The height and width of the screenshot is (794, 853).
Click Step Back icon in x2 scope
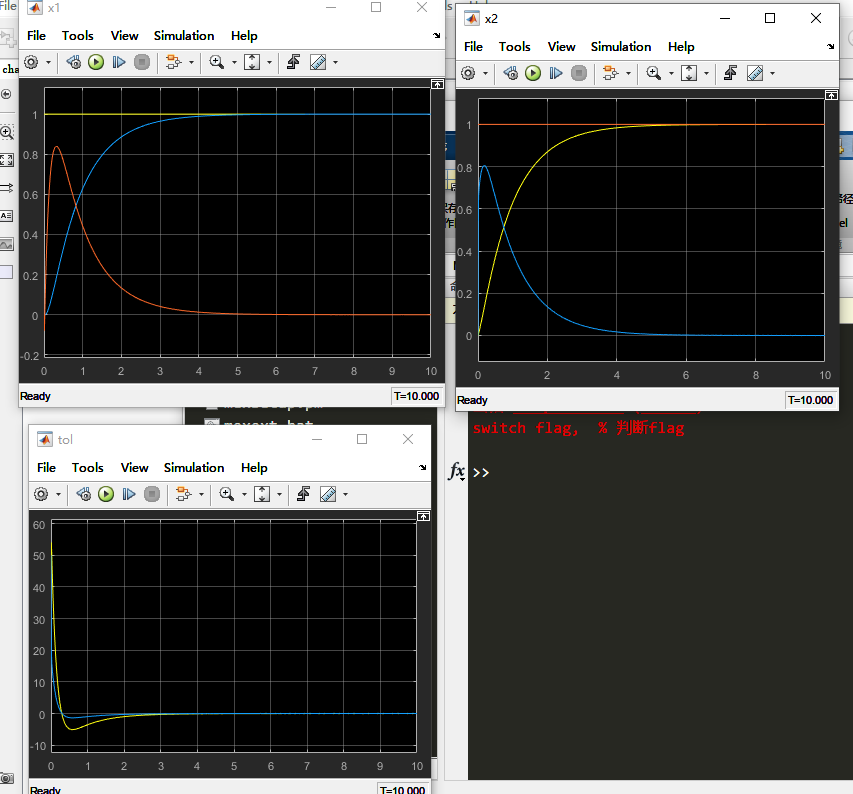[510, 73]
